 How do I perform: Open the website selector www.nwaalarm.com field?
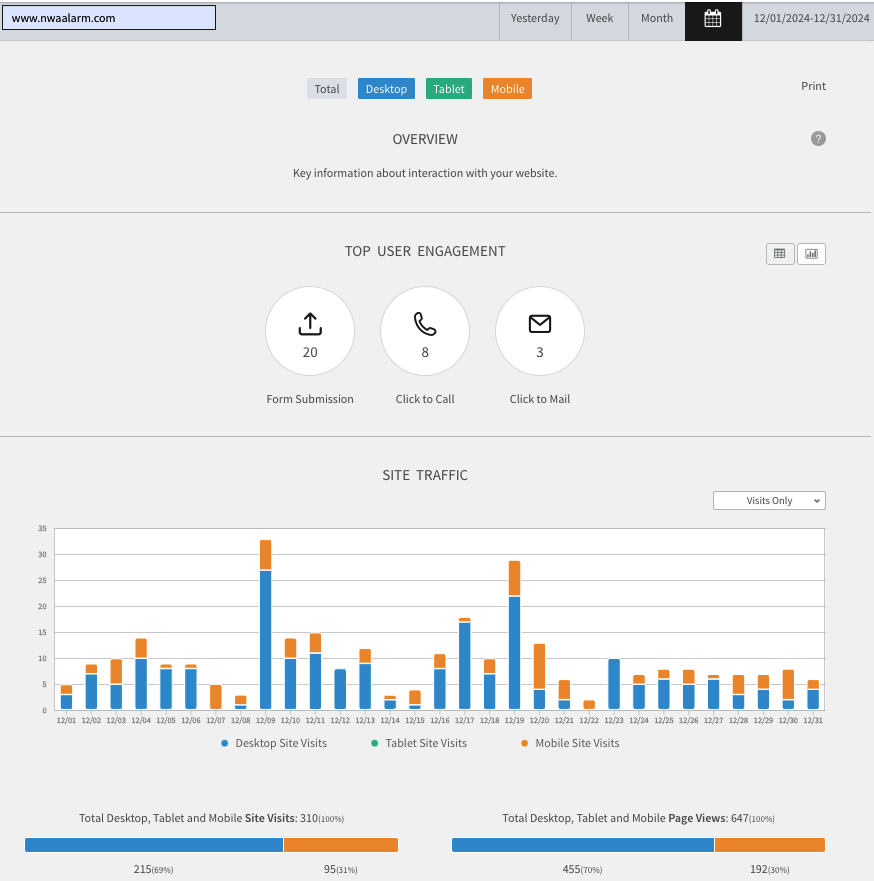click(109, 18)
